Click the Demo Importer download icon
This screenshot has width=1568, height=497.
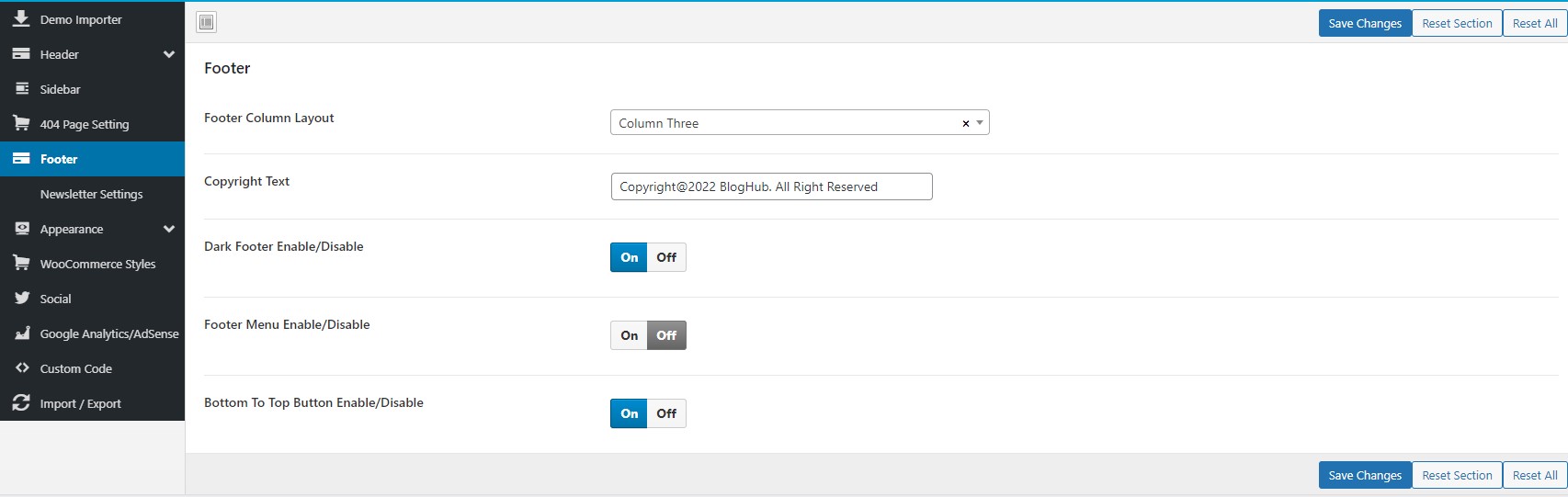click(x=21, y=18)
